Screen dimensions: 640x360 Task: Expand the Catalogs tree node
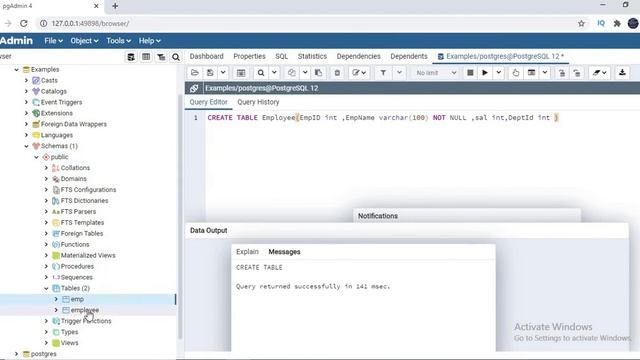pyautogui.click(x=27, y=91)
